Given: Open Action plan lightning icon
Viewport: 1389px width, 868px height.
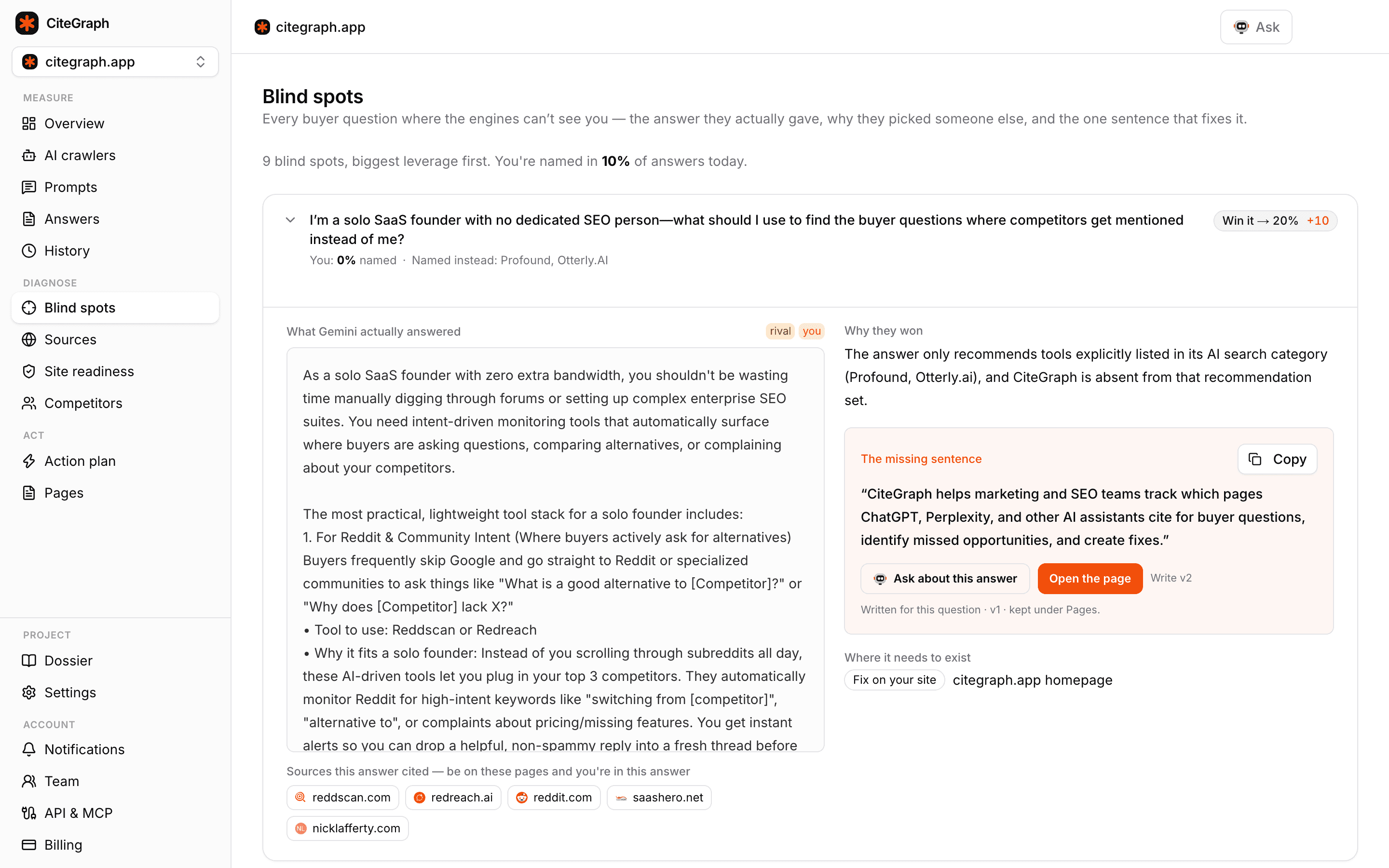Looking at the screenshot, I should click(29, 461).
